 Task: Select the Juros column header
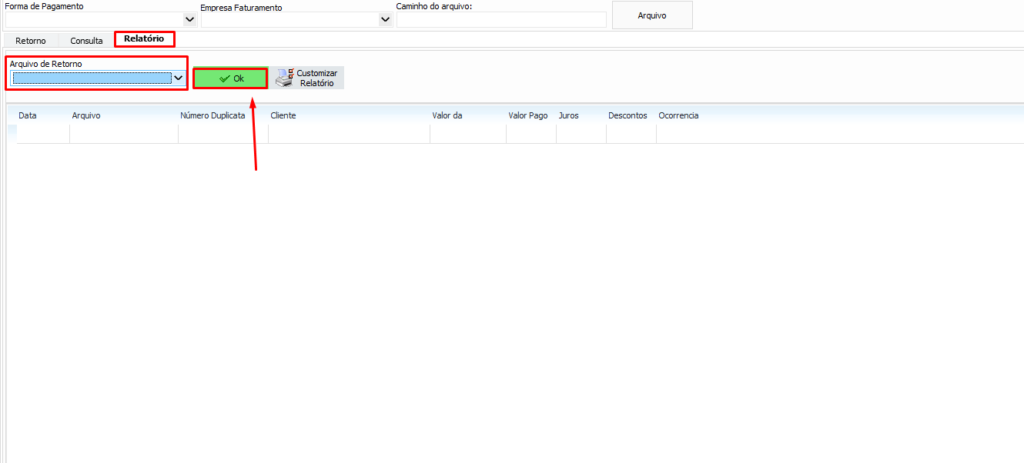pos(568,116)
